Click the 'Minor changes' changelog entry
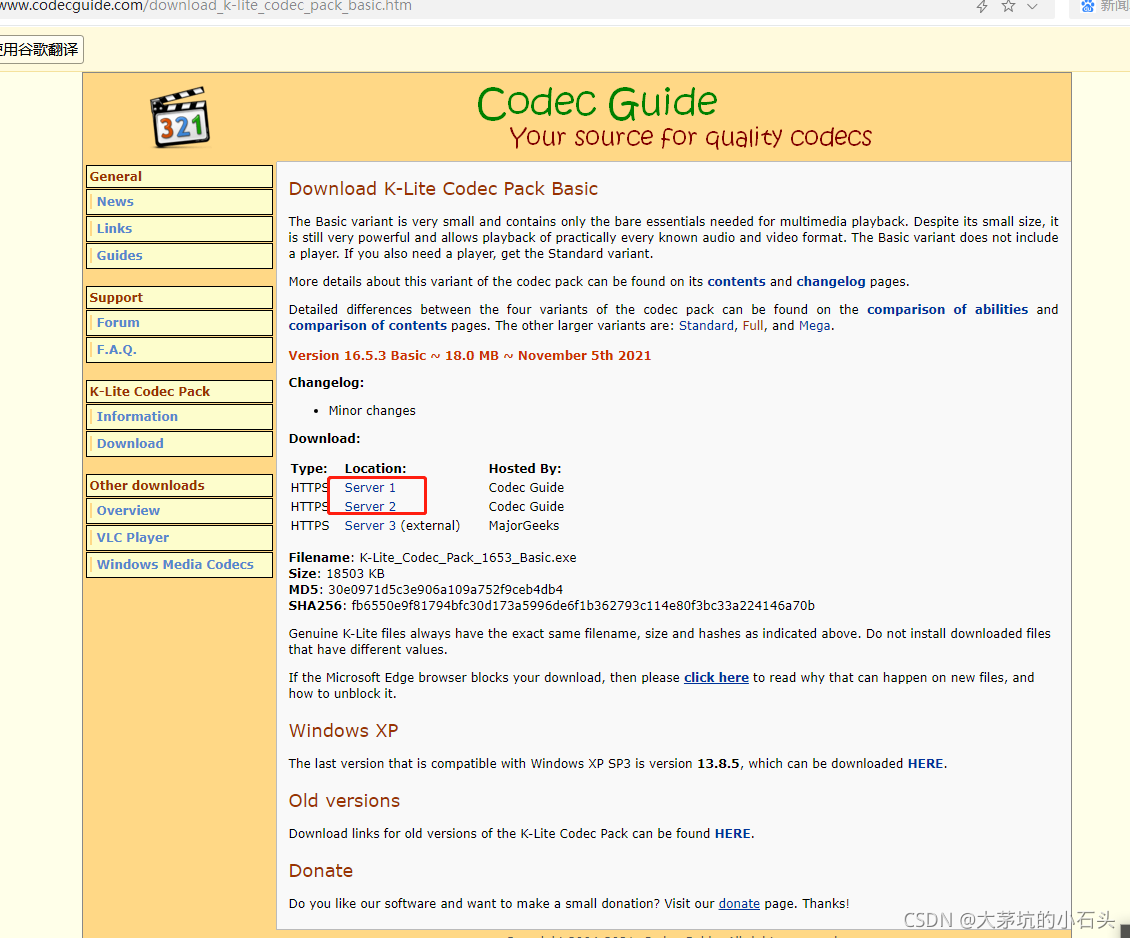The width and height of the screenshot is (1130, 938). click(x=372, y=411)
